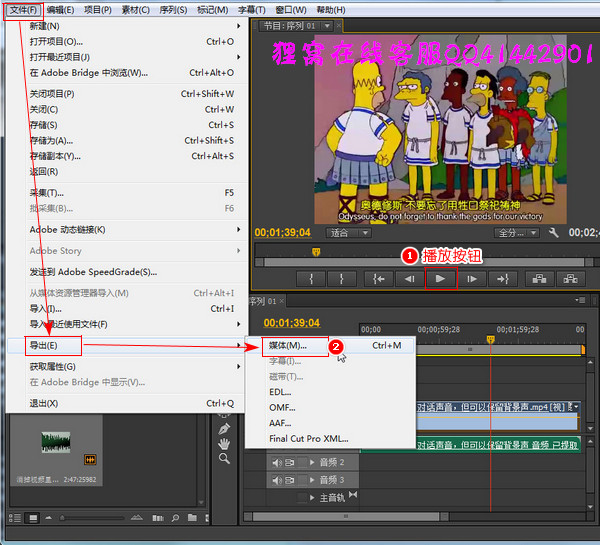
Task: Click timeline horizontal scrollbar
Action: point(346,517)
